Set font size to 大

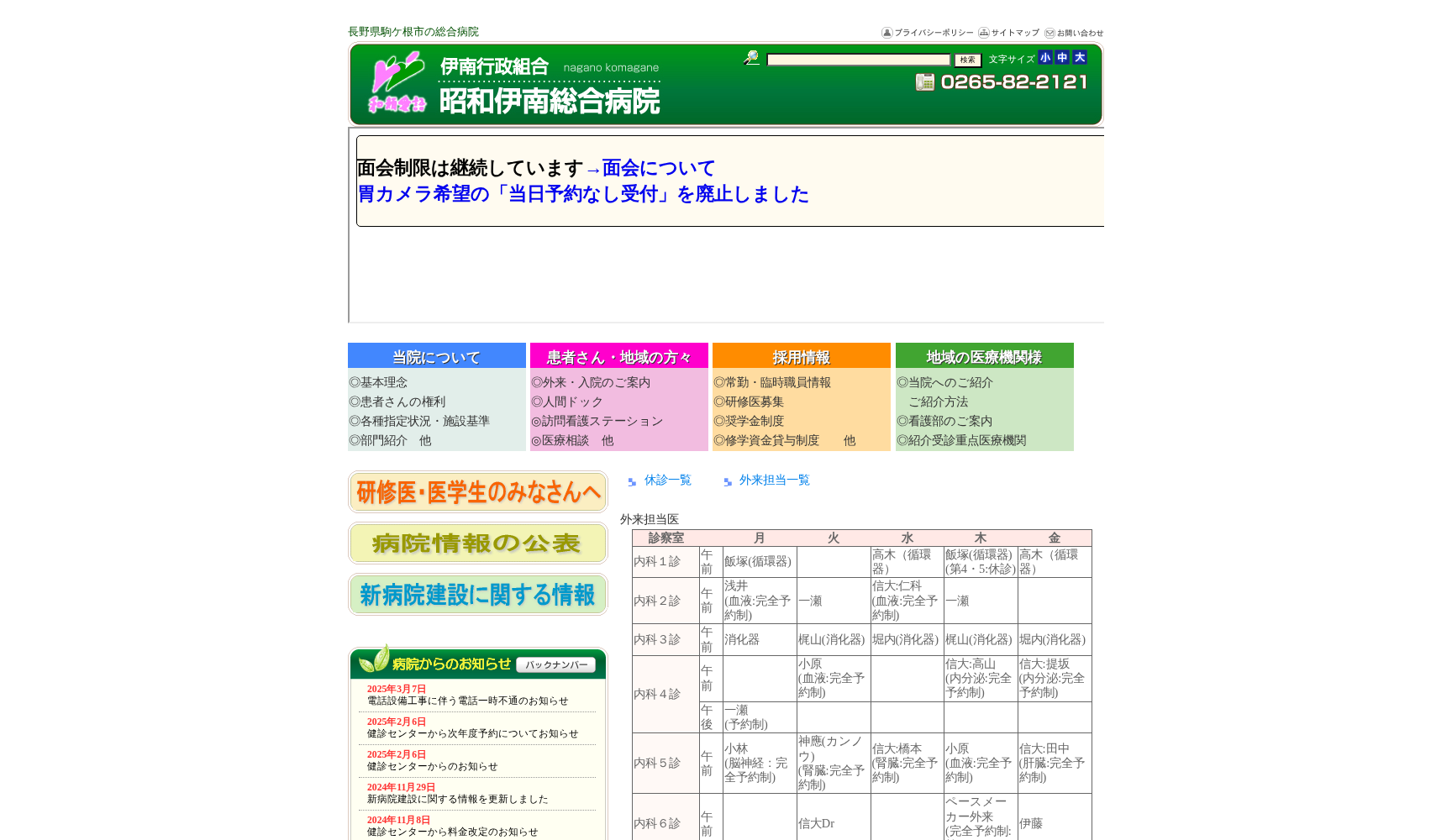1079,57
